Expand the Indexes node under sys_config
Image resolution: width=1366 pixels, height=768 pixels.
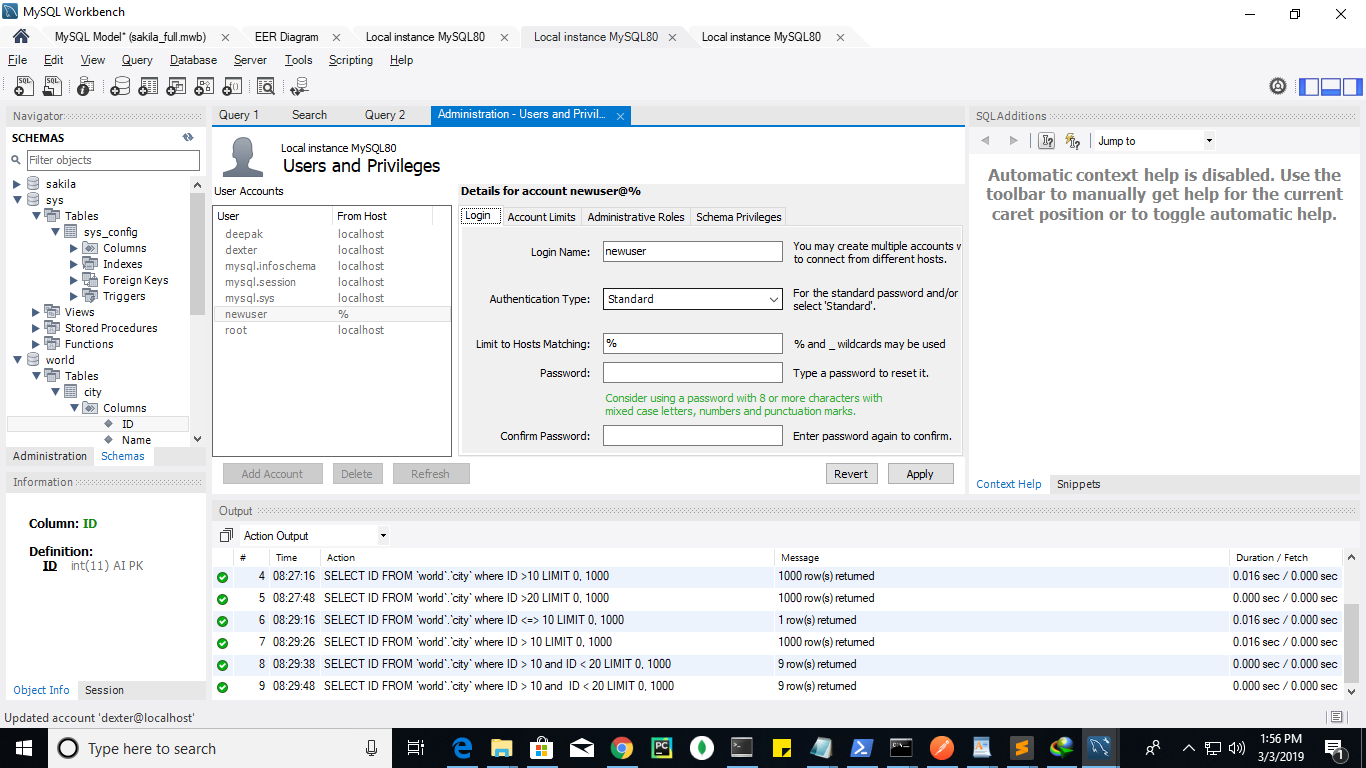[74, 264]
